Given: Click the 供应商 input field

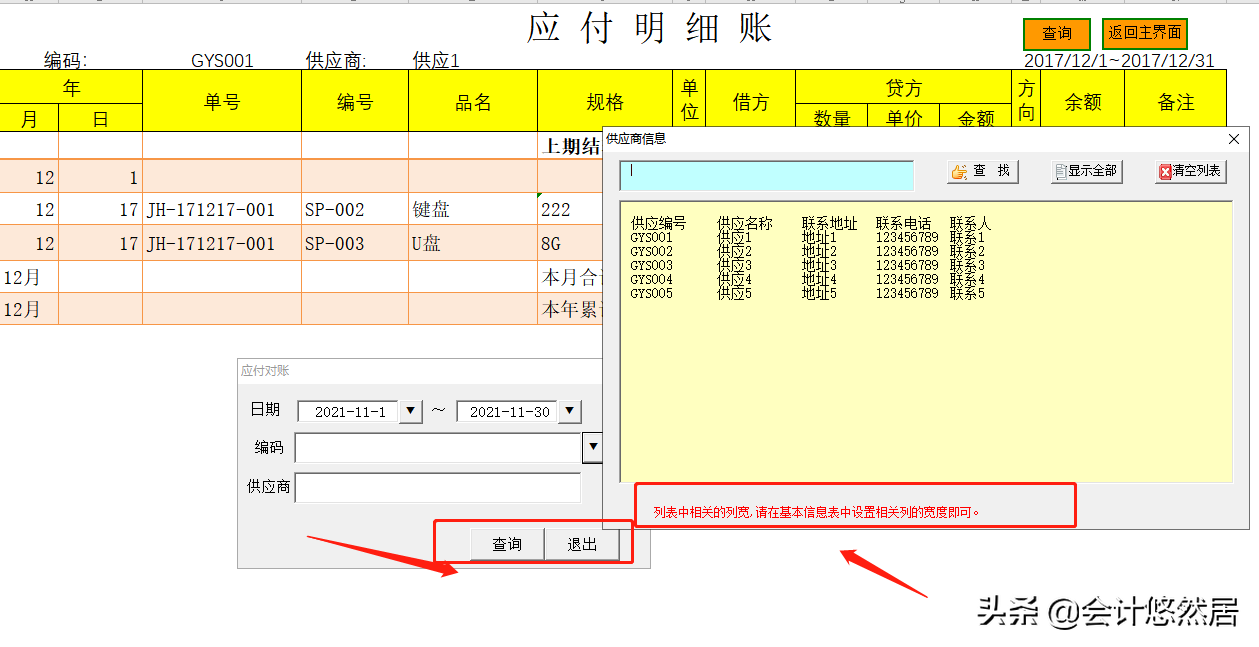Looking at the screenshot, I should (x=437, y=487).
